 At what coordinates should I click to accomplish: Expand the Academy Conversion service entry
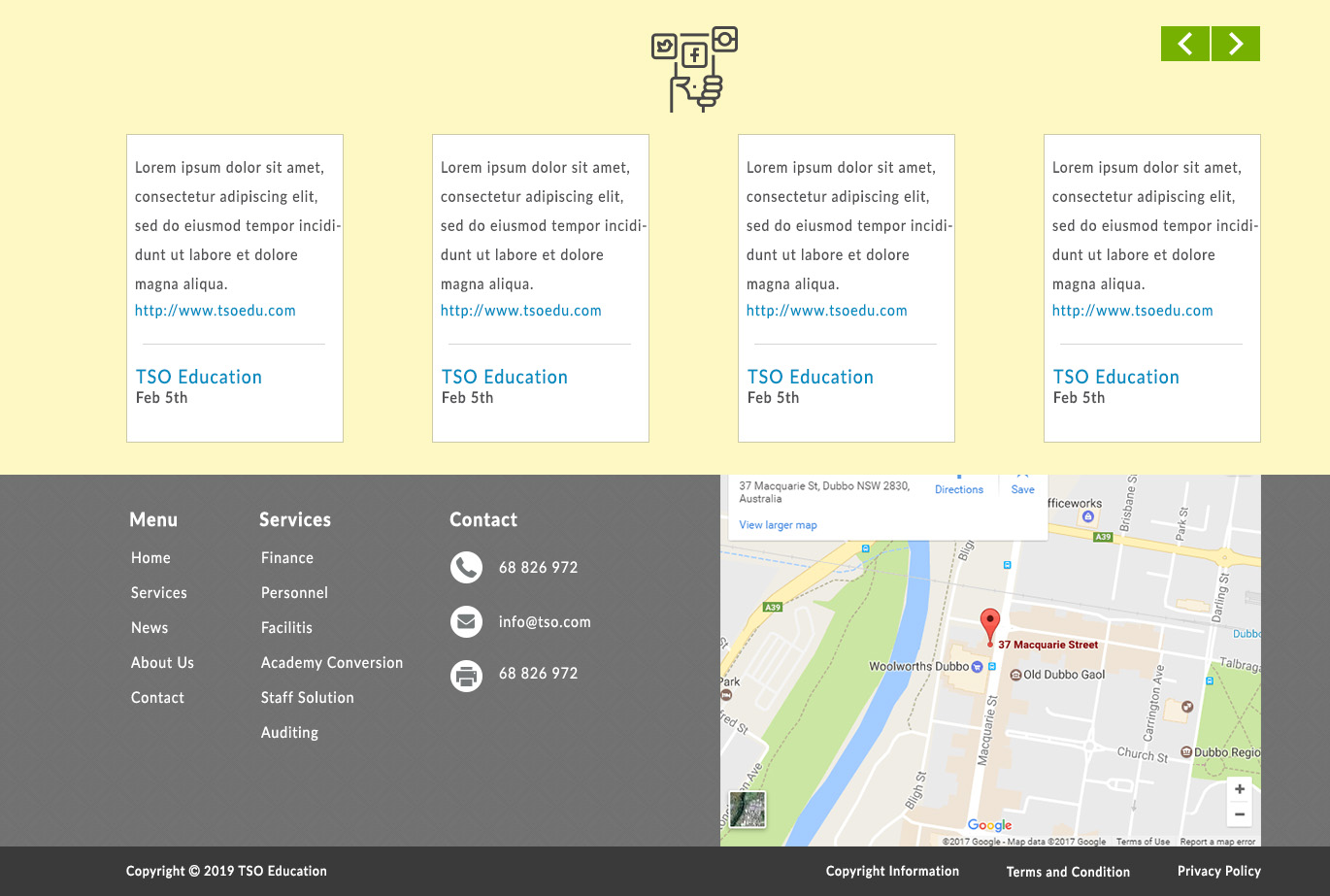click(x=332, y=662)
